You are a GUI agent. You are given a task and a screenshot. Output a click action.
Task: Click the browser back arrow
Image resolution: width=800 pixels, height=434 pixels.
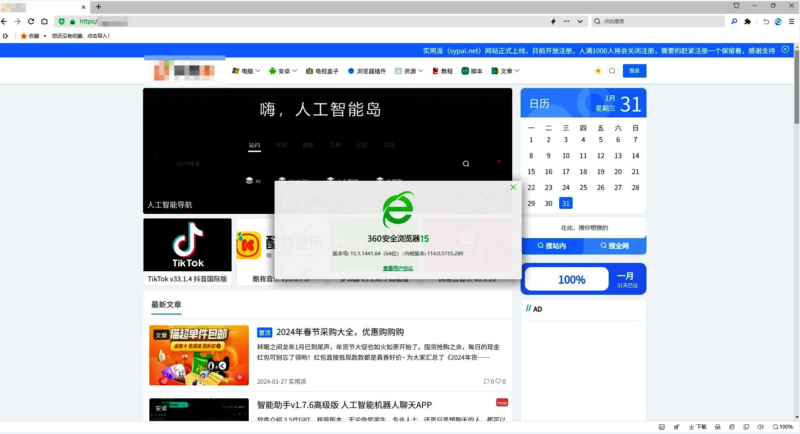pos(4,21)
